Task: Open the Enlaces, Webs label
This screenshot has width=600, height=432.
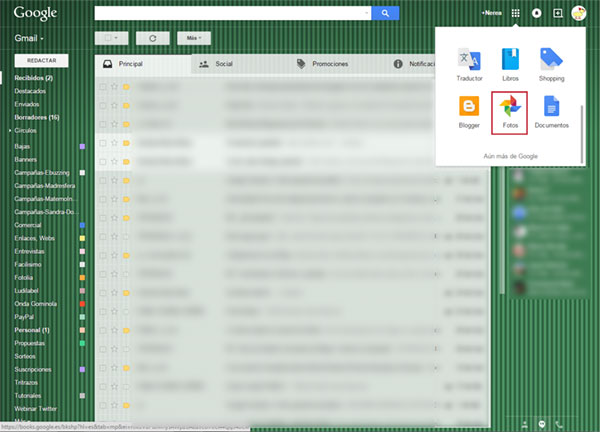Action: 34,238
